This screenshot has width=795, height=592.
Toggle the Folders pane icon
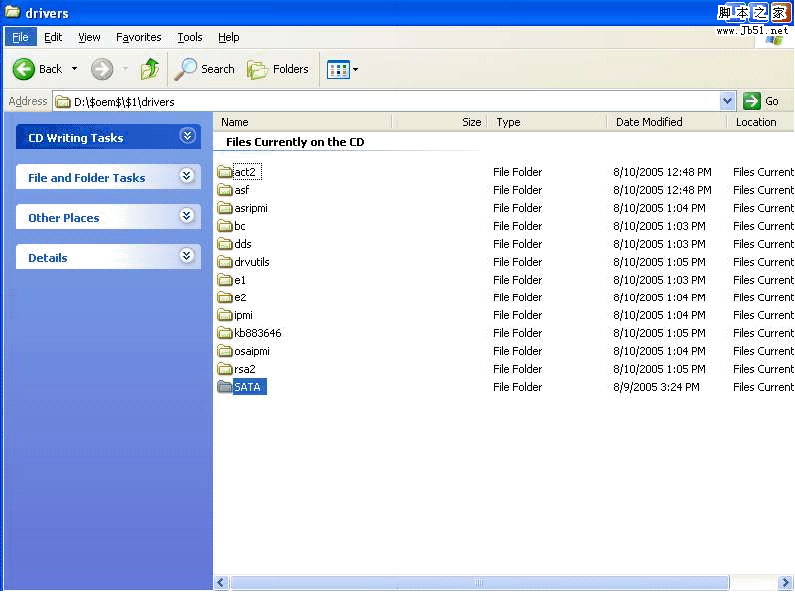[x=257, y=69]
